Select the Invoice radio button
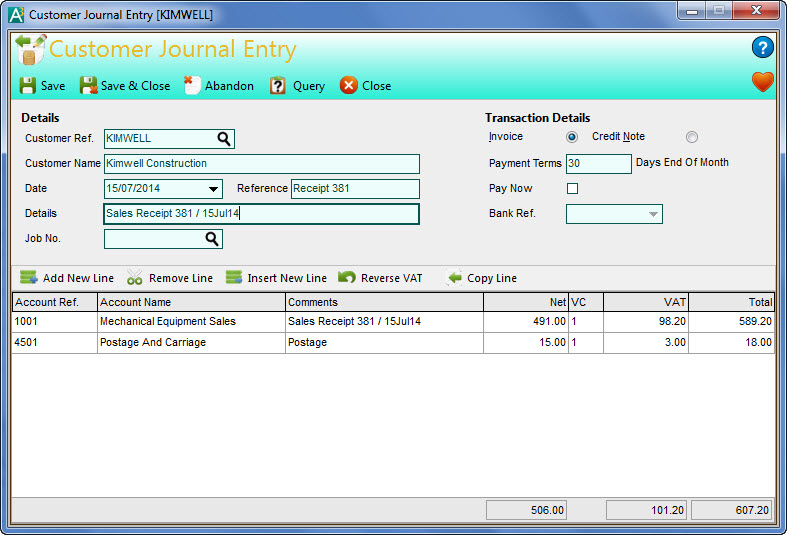 click(572, 137)
